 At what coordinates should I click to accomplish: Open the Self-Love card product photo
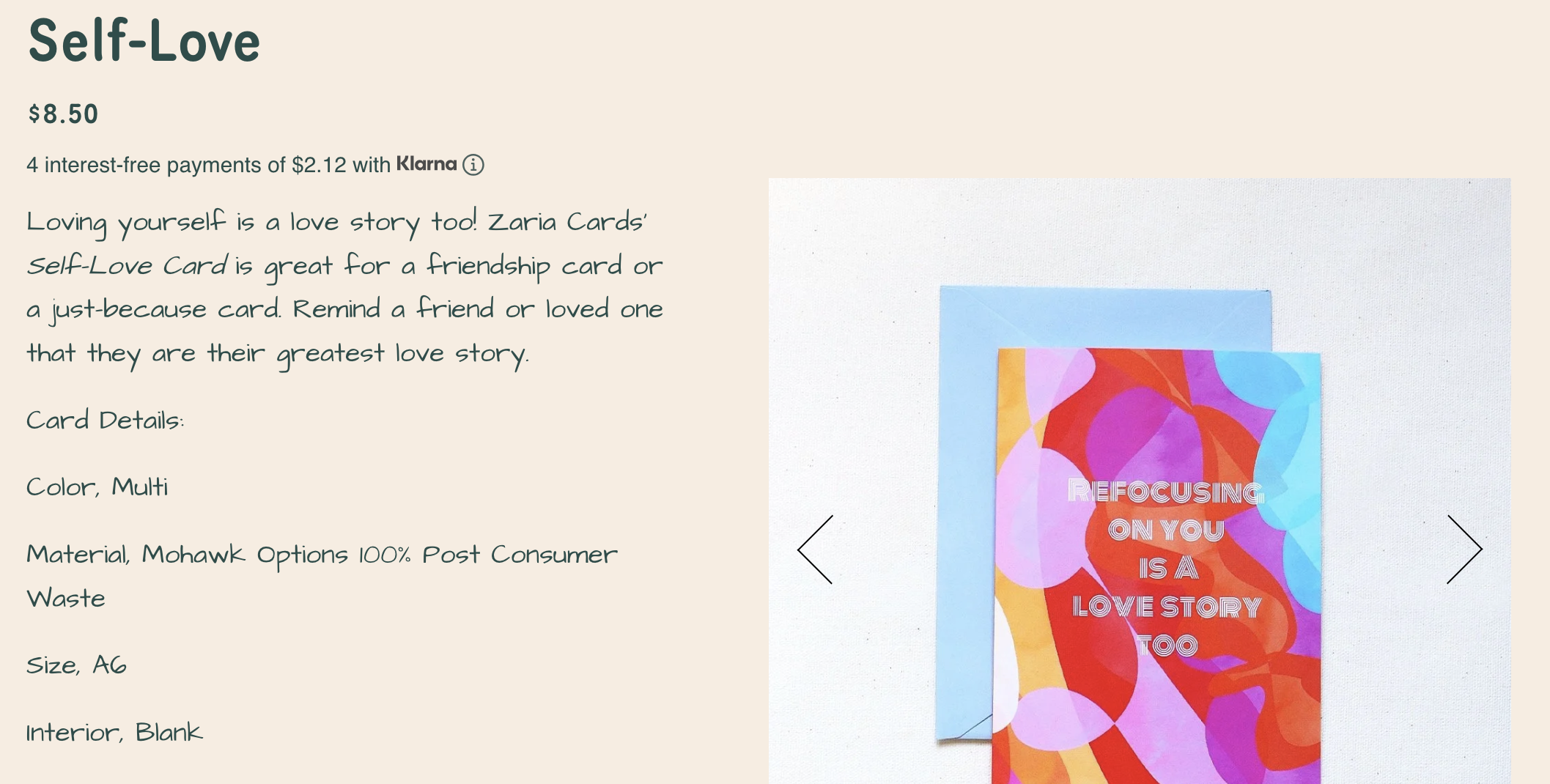[1140, 481]
